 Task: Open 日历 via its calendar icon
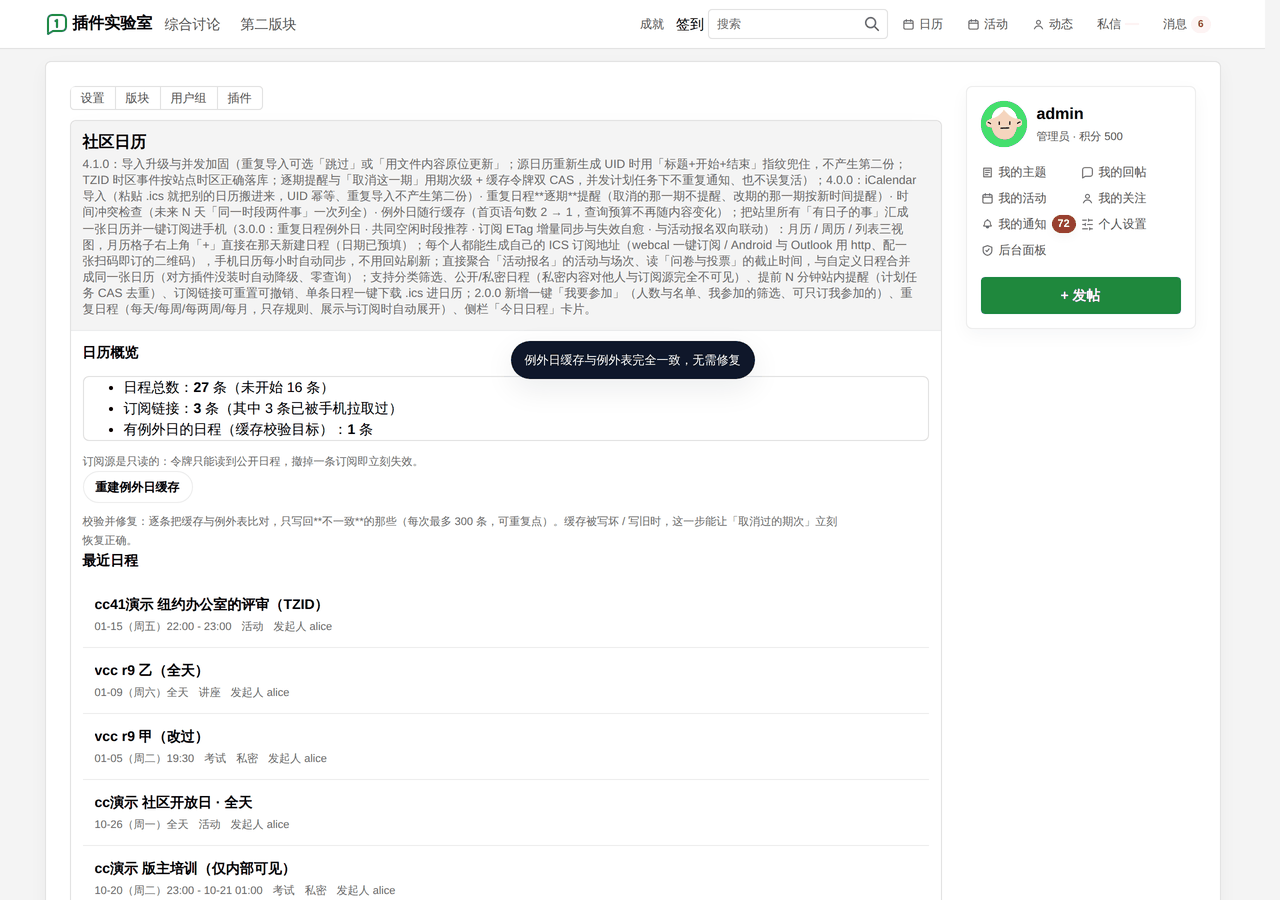tap(908, 24)
